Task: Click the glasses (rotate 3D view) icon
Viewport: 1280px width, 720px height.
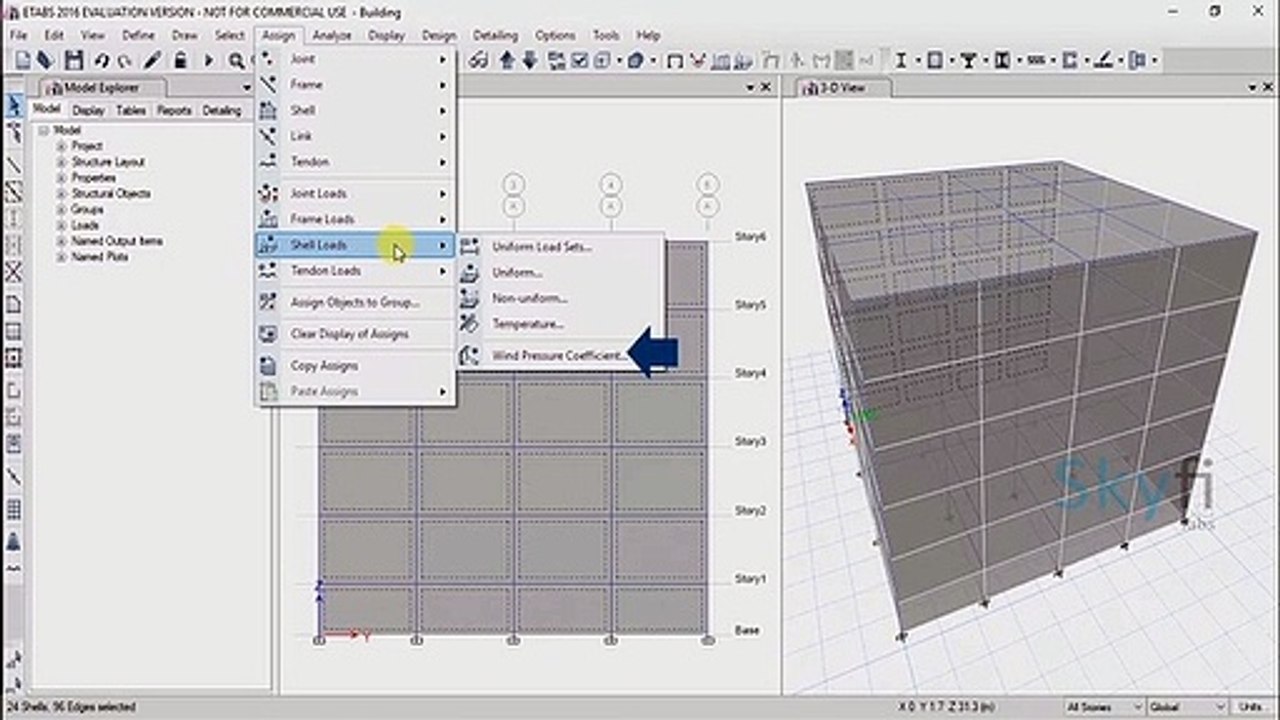Action: pos(479,61)
